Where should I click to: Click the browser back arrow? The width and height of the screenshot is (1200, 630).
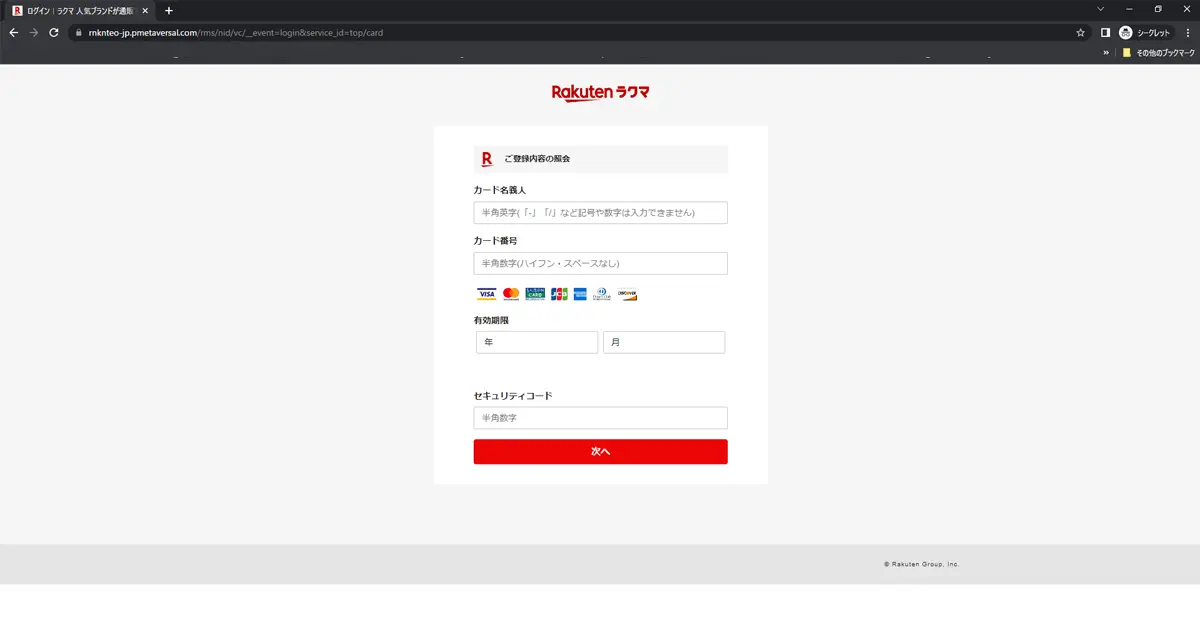tap(12, 32)
